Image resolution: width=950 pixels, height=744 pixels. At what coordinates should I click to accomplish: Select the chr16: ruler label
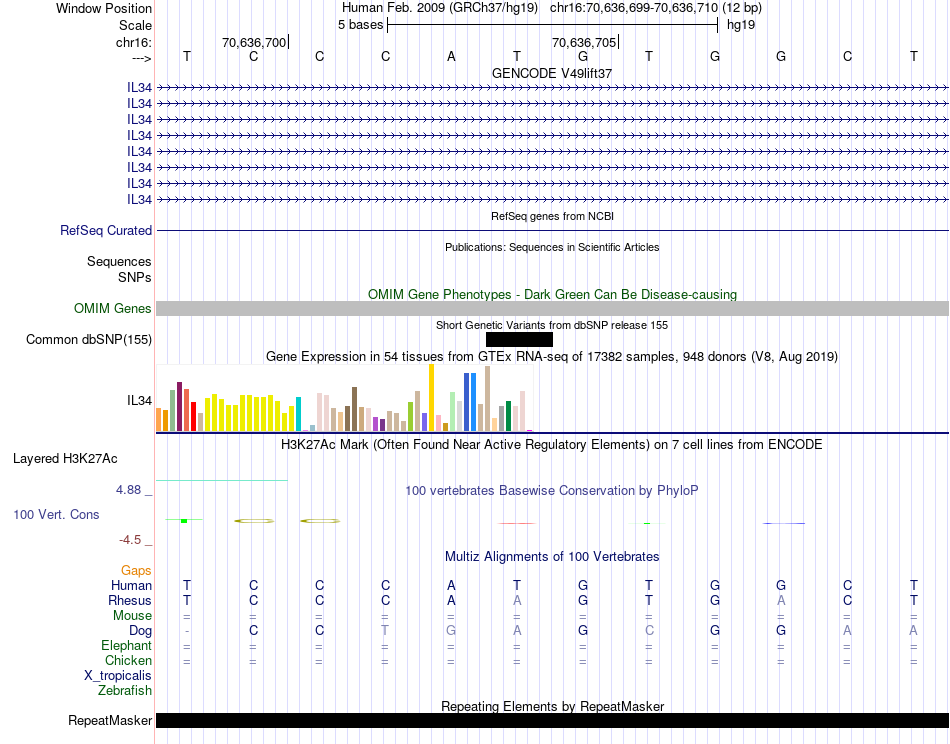point(133,42)
